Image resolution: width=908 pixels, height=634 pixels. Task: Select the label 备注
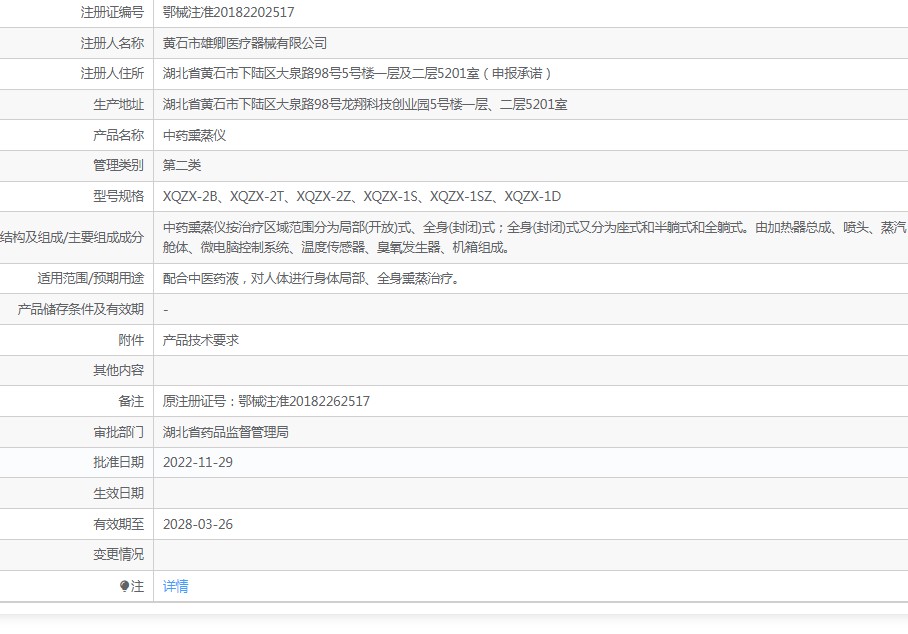tap(131, 401)
